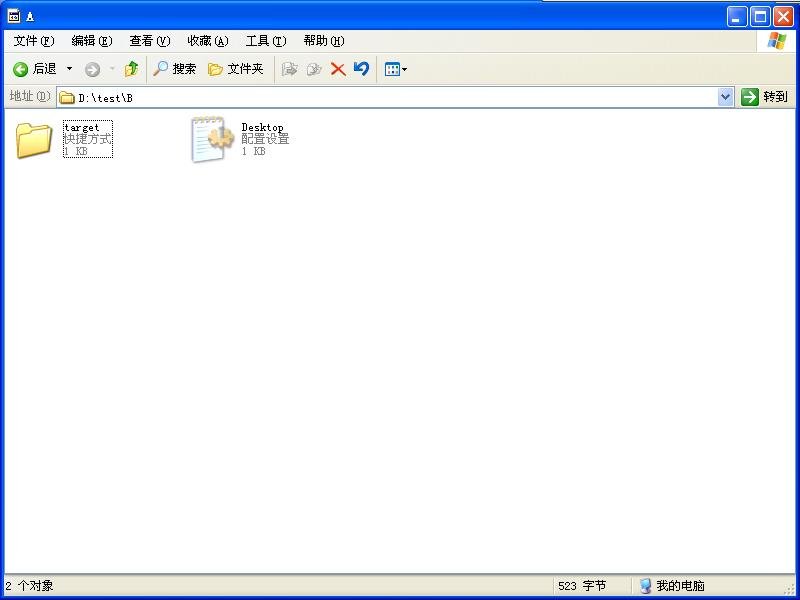Click the red X Delete icon
This screenshot has width=800, height=600.
coord(338,69)
